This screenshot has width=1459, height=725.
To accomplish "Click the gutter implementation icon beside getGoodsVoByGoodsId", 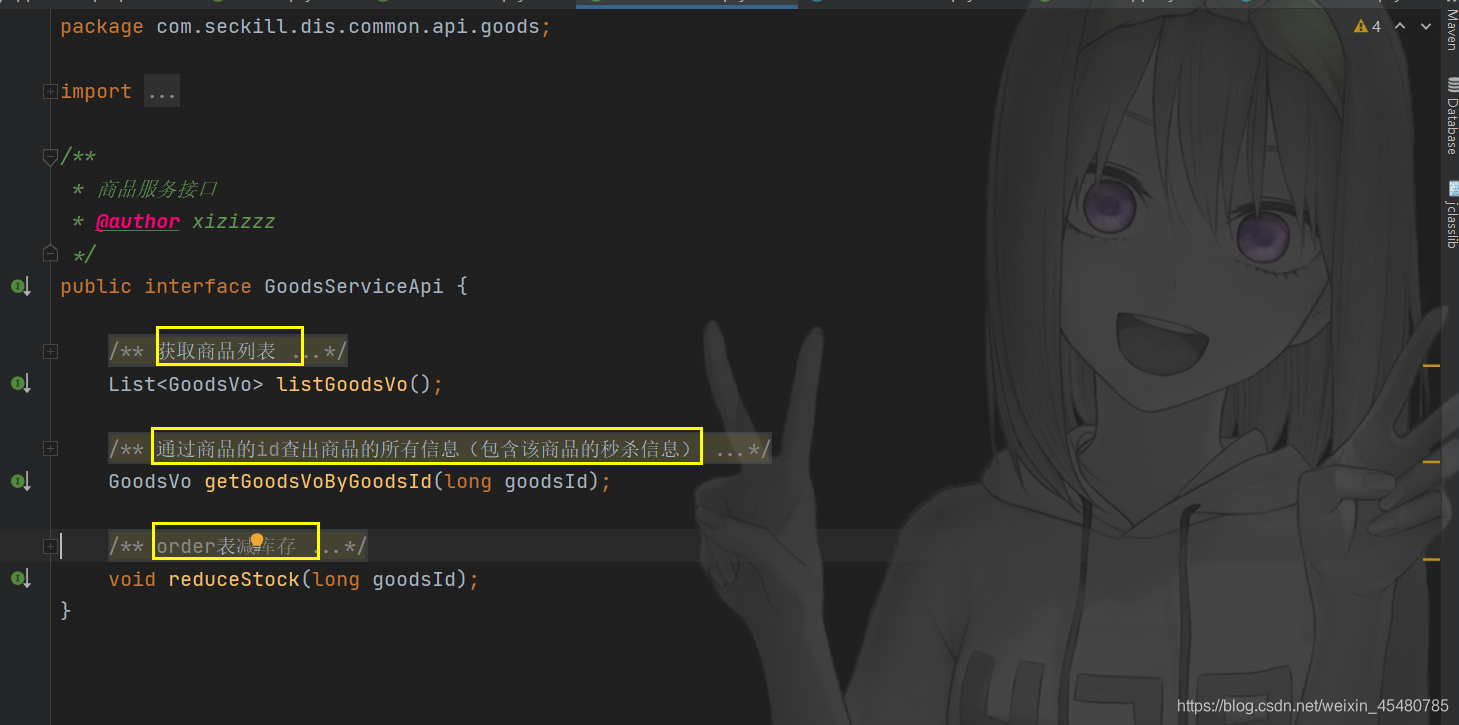I will 21,482.
